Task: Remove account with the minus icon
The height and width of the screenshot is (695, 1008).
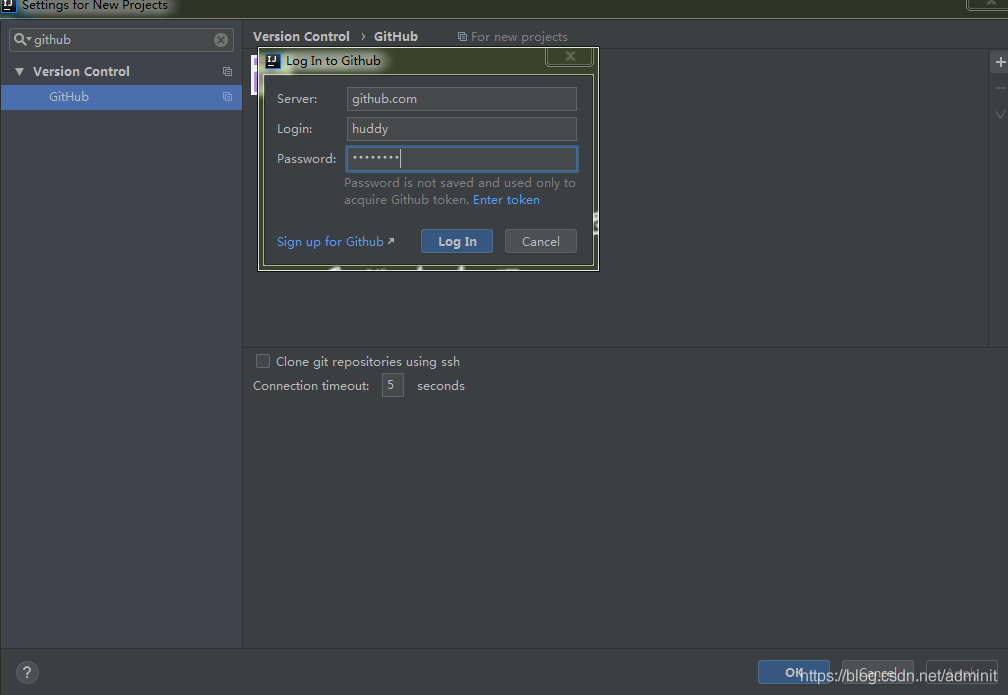Action: 1000,88
